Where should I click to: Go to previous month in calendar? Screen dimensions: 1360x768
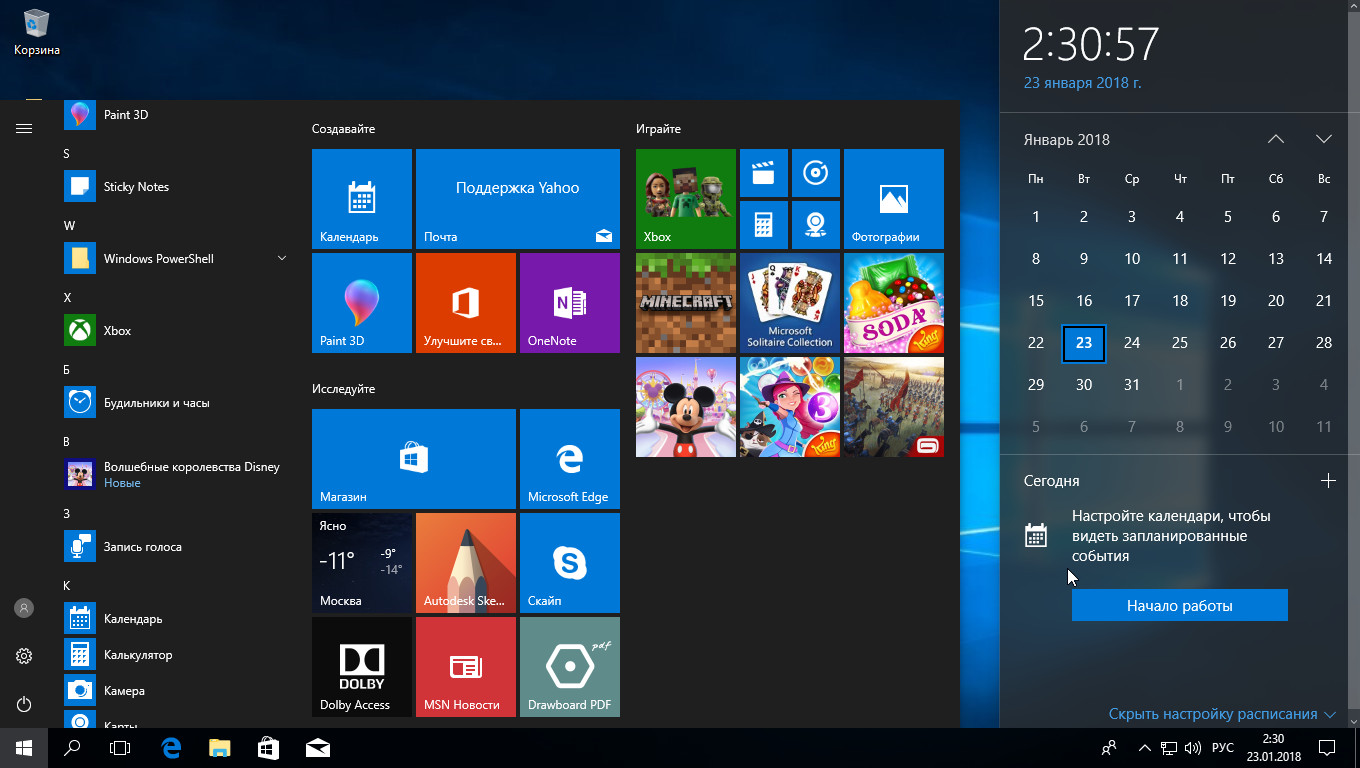tap(1275, 139)
